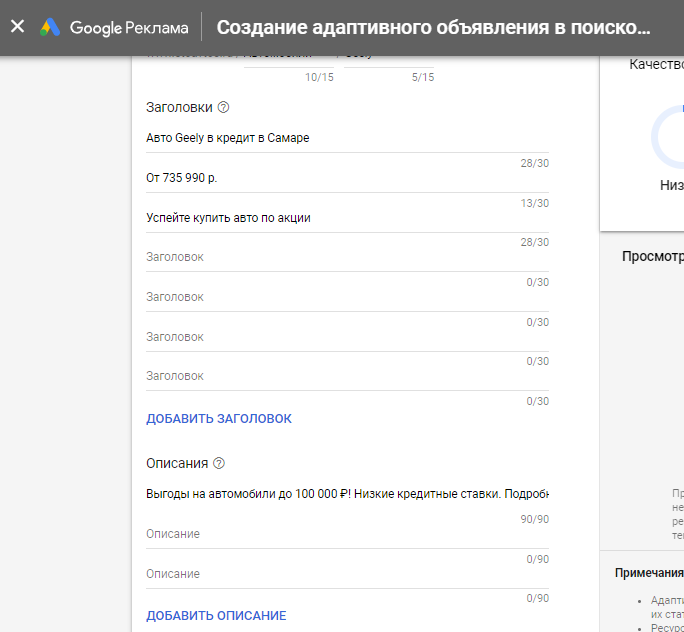Edit description 'Выгоды на автомобили до 100 000 ₽'
The width and height of the screenshot is (684, 632).
click(x=347, y=494)
